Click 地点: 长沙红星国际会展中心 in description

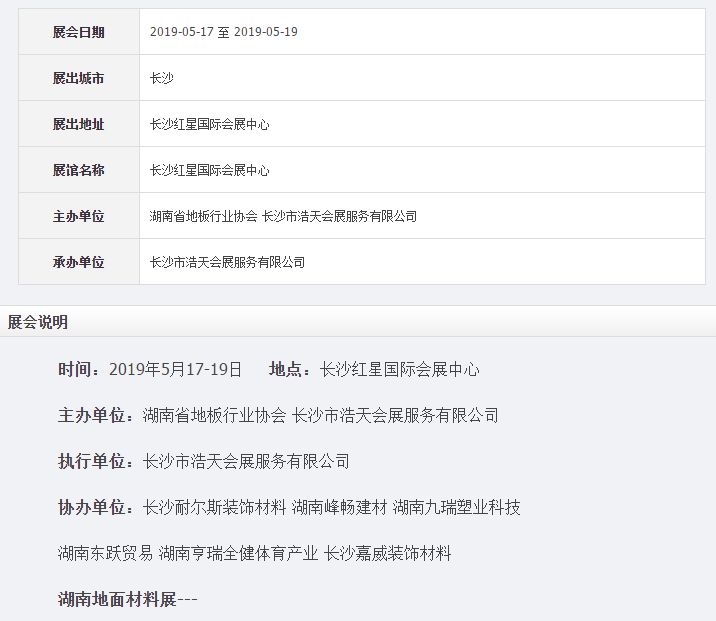374,369
